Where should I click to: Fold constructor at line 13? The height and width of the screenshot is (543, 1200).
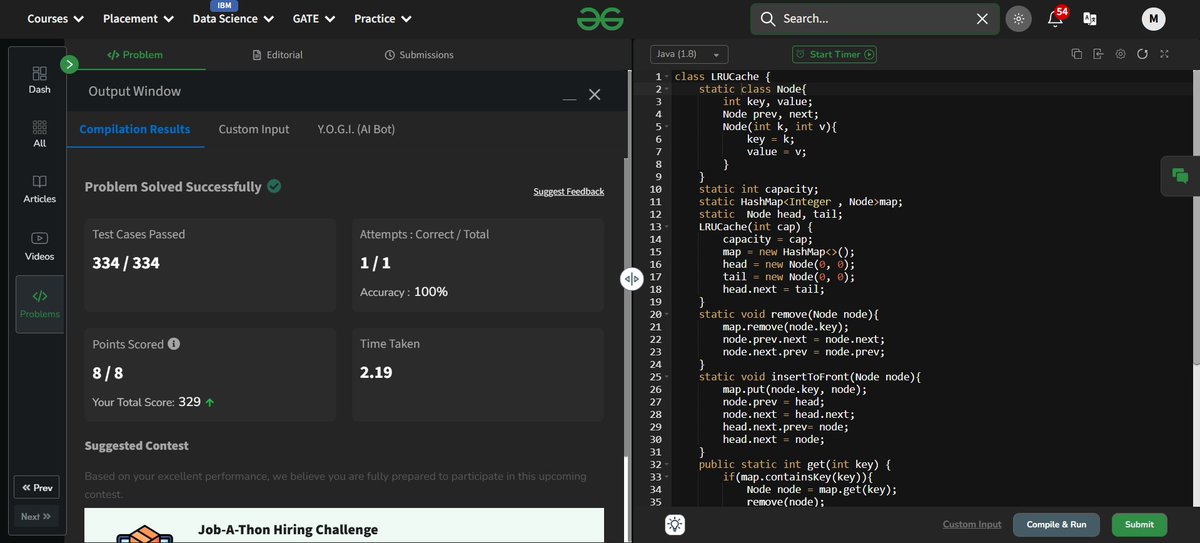click(x=667, y=227)
